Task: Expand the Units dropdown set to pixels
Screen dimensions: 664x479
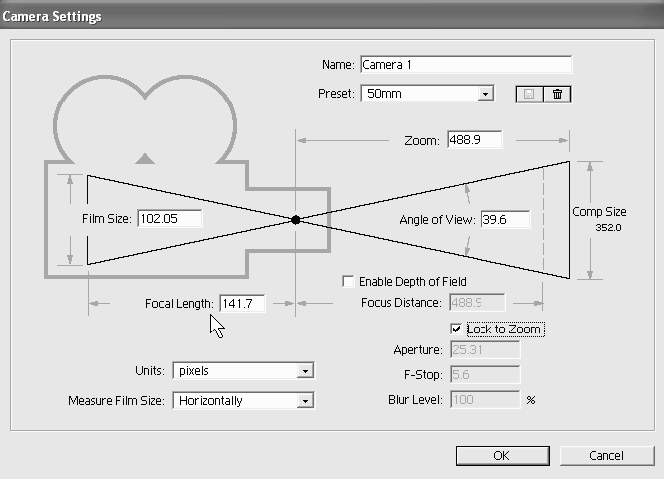Action: pyautogui.click(x=243, y=371)
